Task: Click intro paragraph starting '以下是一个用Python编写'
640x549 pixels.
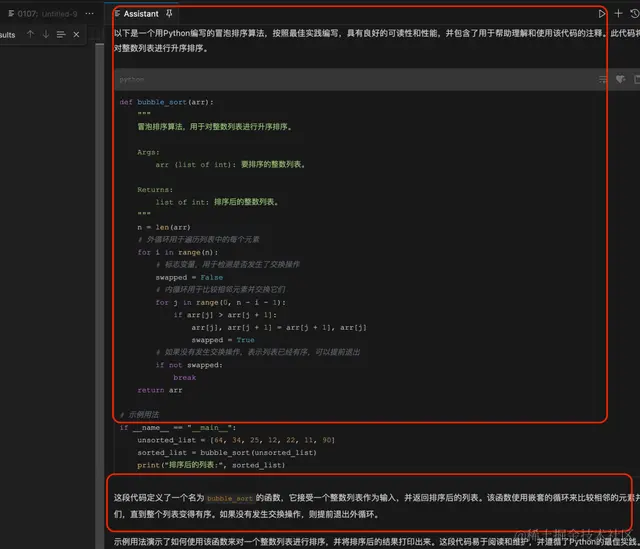Action: pos(377,41)
